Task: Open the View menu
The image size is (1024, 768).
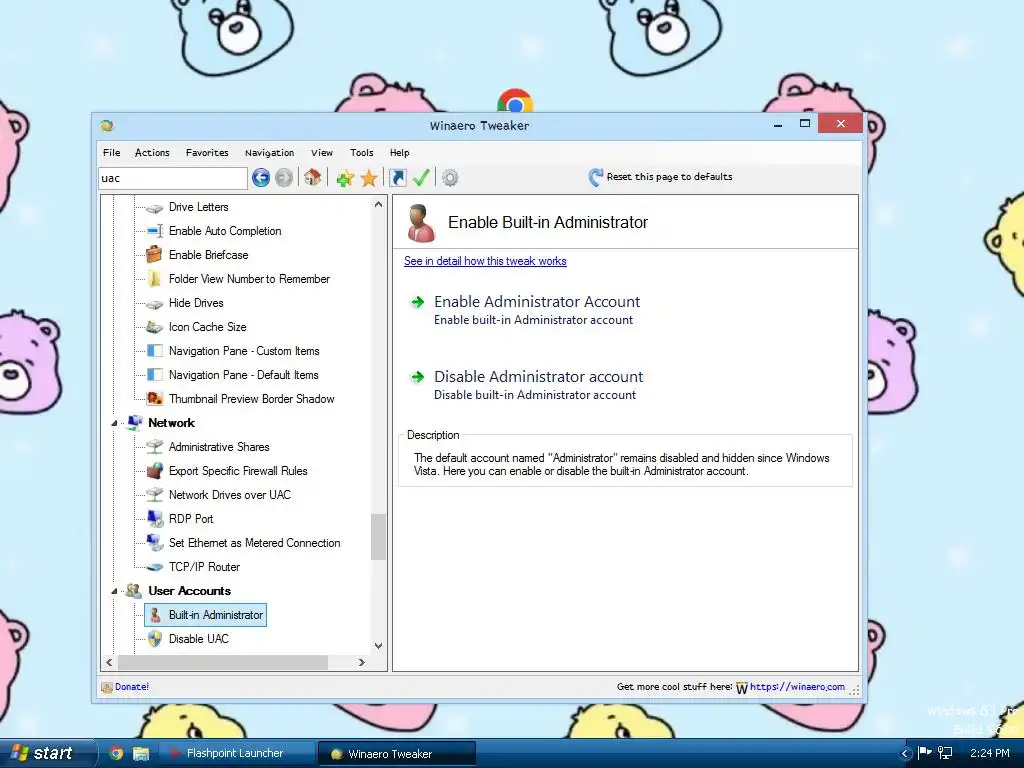Action: (x=322, y=152)
